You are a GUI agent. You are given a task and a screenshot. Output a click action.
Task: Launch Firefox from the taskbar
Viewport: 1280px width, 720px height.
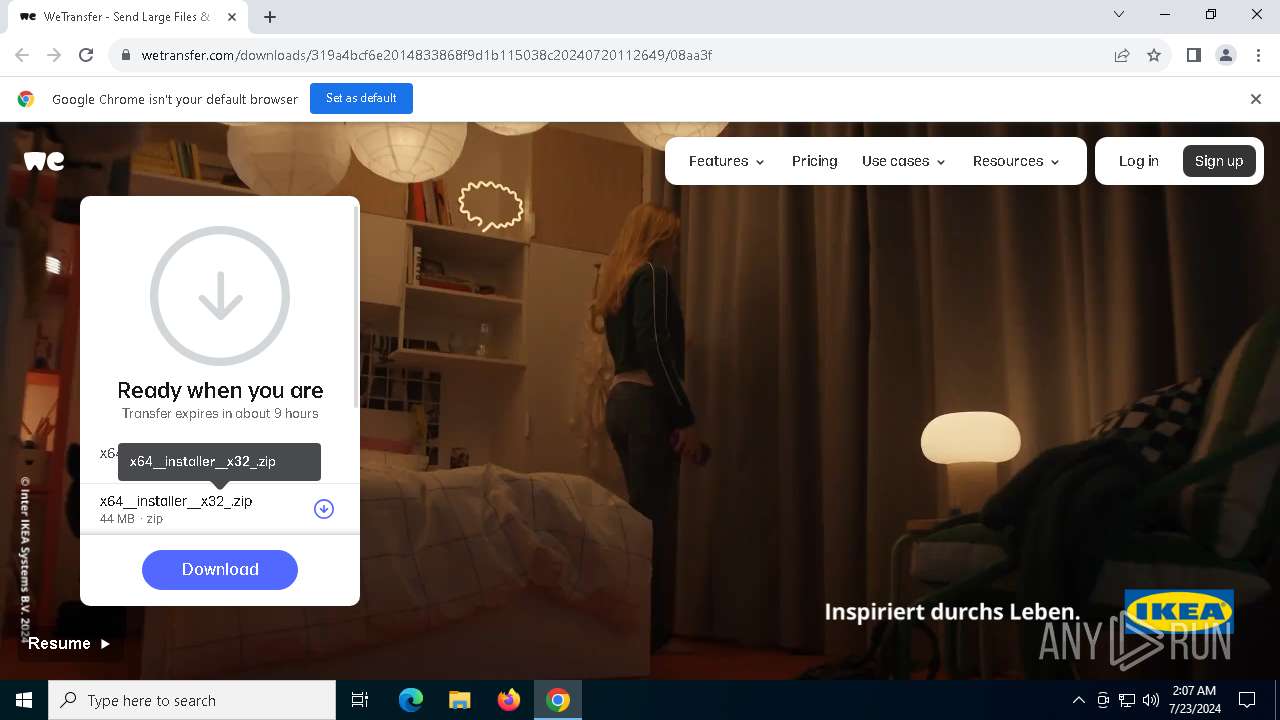[x=508, y=700]
